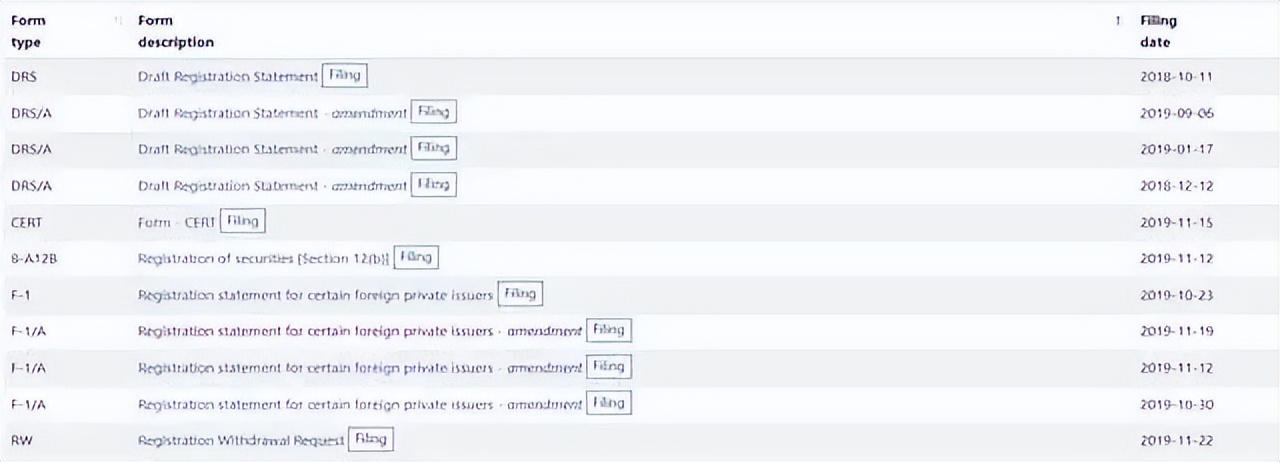Open the Filing button in the DRS row
Image resolution: width=1280 pixels, height=462 pixels.
[x=345, y=76]
